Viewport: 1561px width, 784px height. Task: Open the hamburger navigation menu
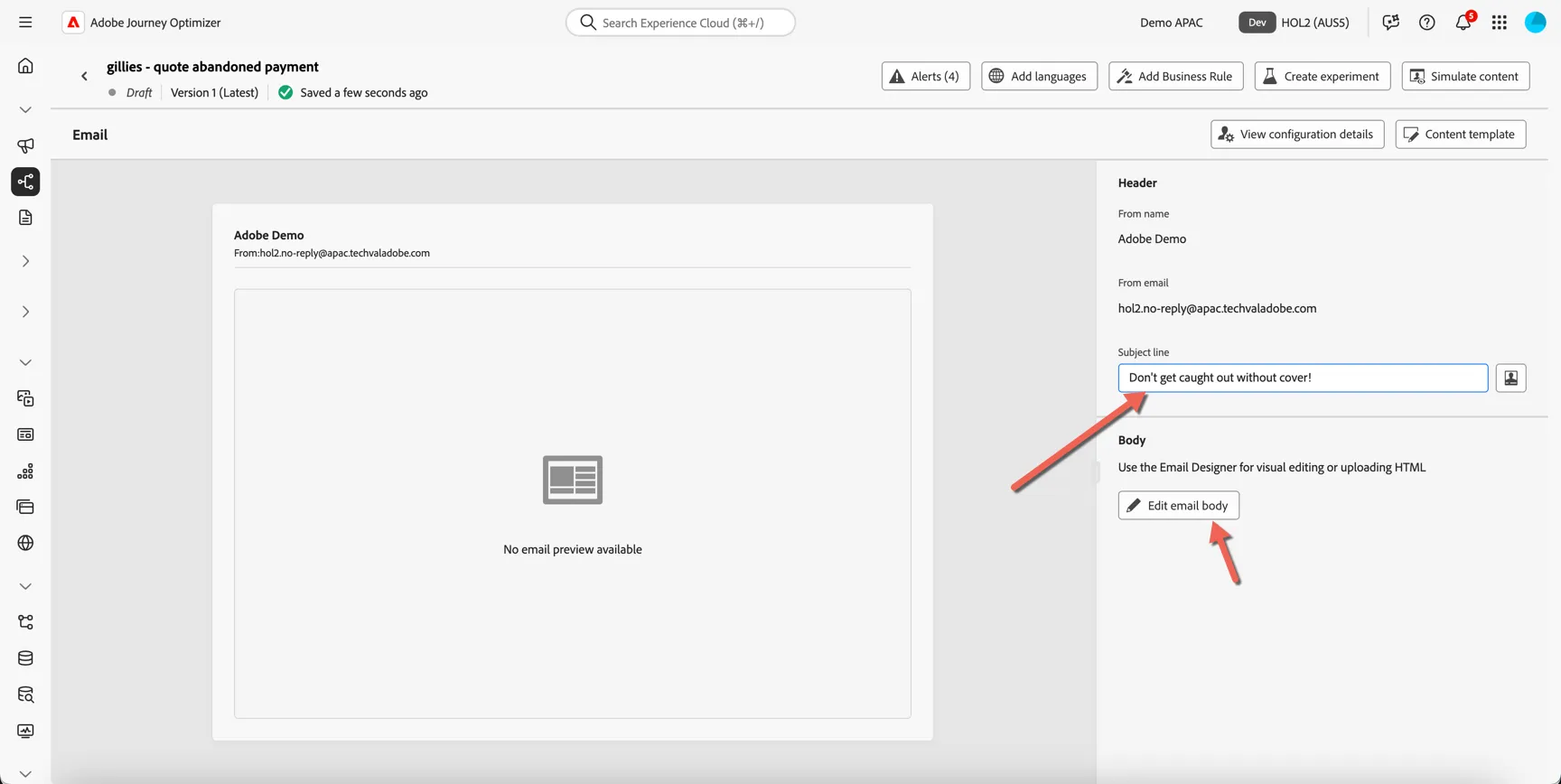tap(25, 23)
